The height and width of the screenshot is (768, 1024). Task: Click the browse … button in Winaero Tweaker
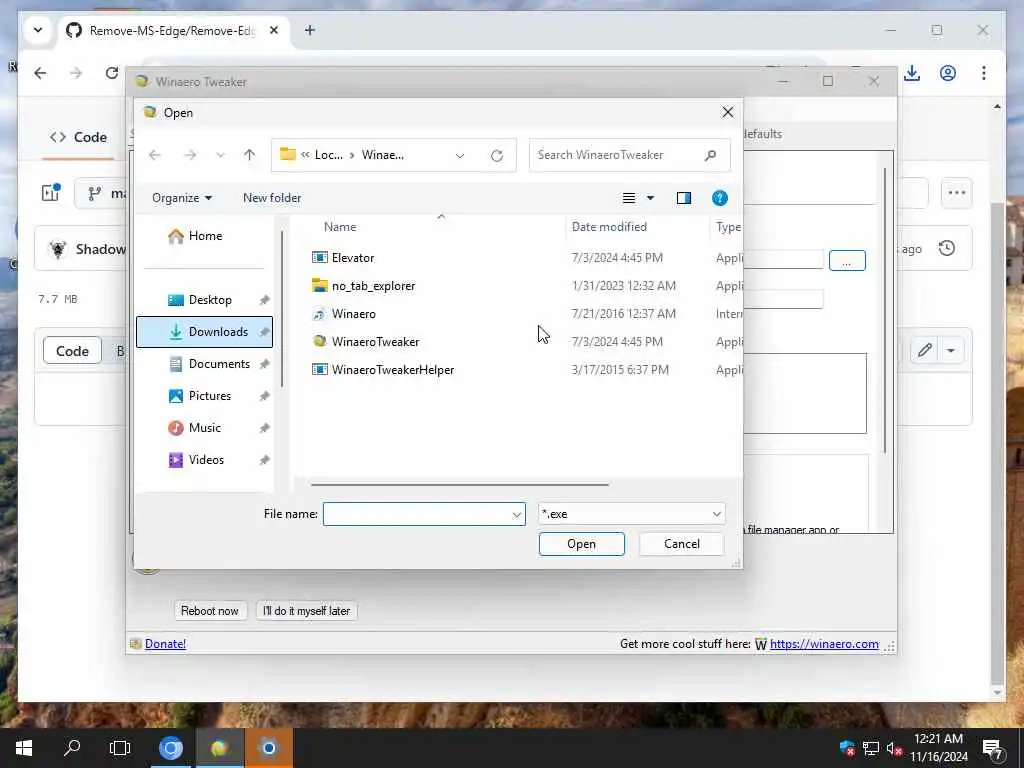(847, 261)
